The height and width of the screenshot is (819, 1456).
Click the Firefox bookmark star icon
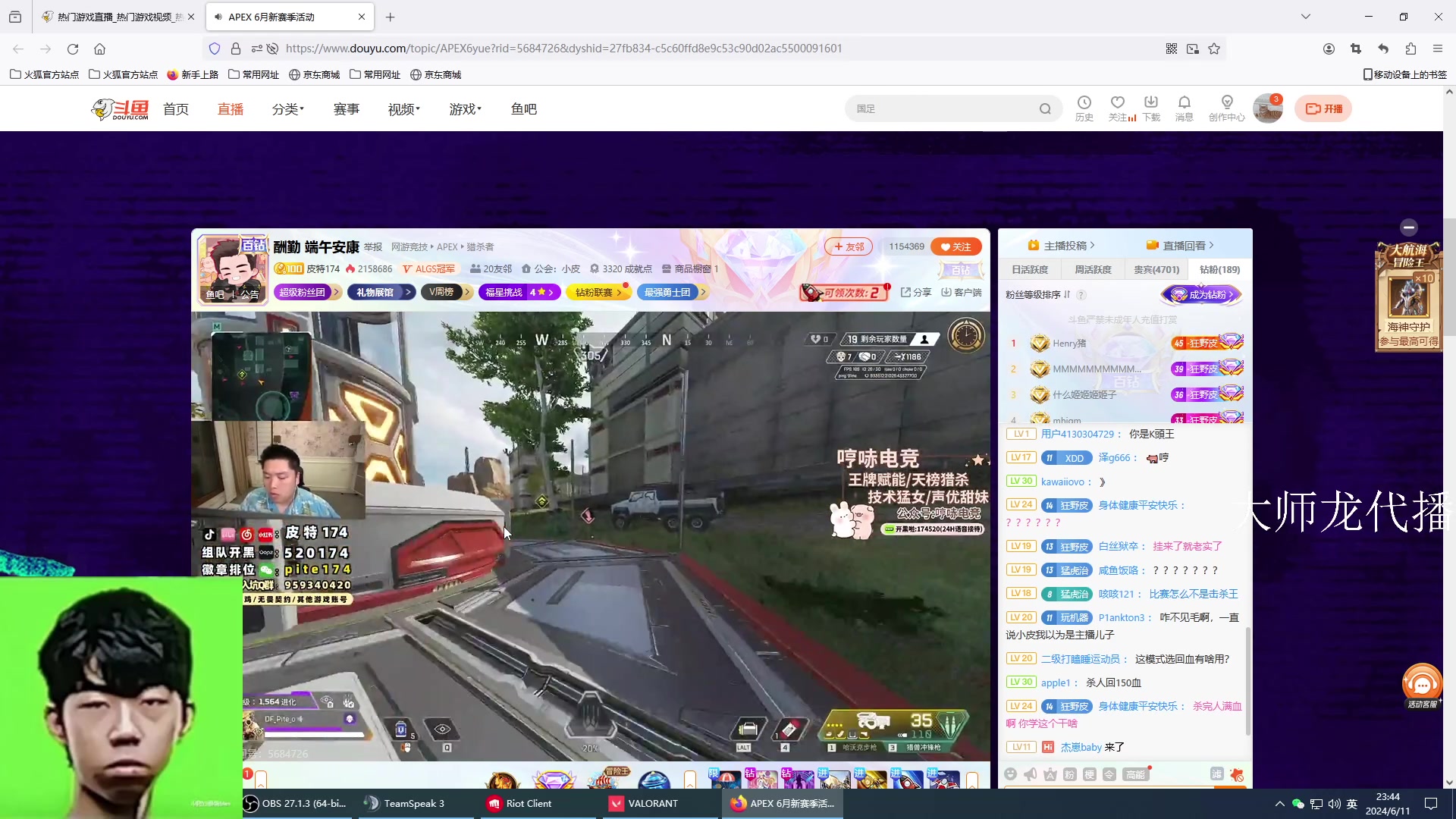pos(1214,49)
